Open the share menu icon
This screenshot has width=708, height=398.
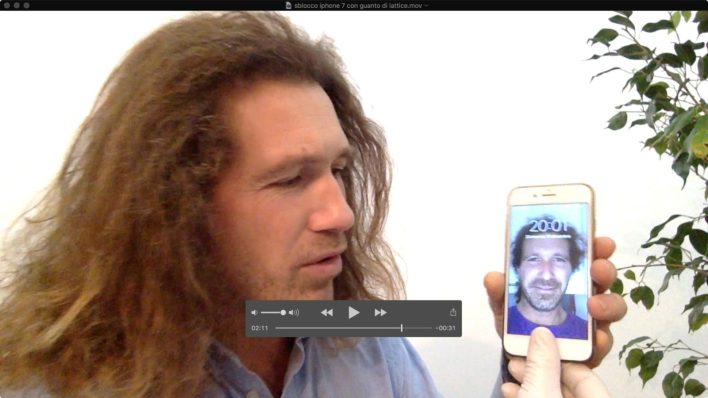point(453,312)
